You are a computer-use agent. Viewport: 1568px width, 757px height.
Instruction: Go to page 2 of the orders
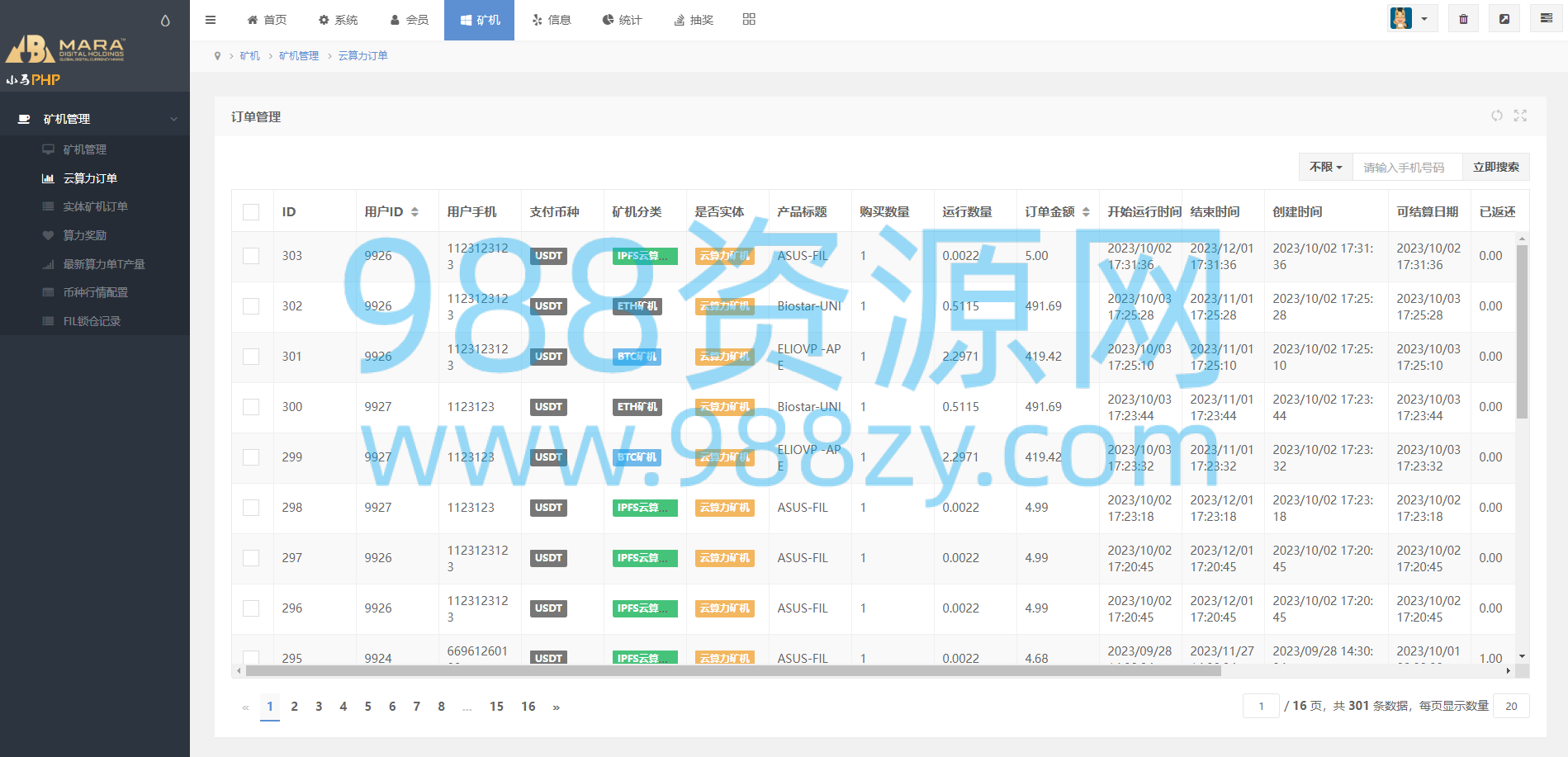click(x=294, y=707)
